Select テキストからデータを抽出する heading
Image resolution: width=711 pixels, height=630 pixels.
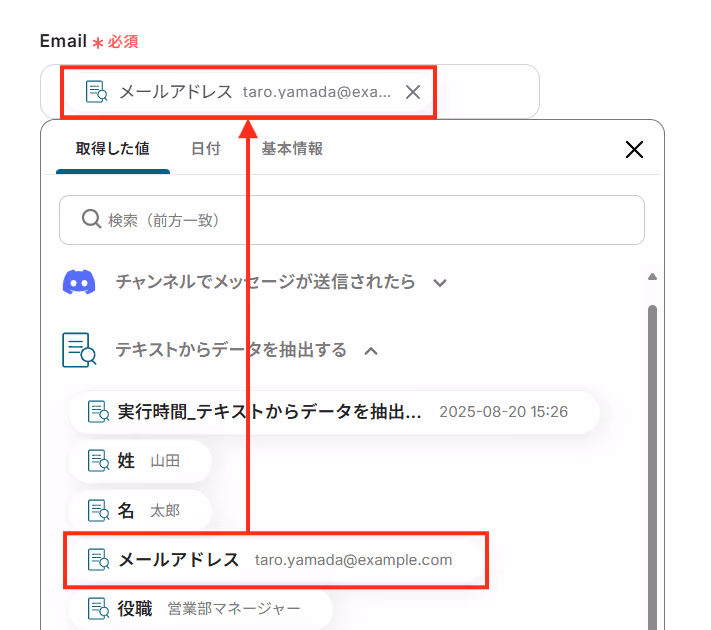tap(231, 350)
